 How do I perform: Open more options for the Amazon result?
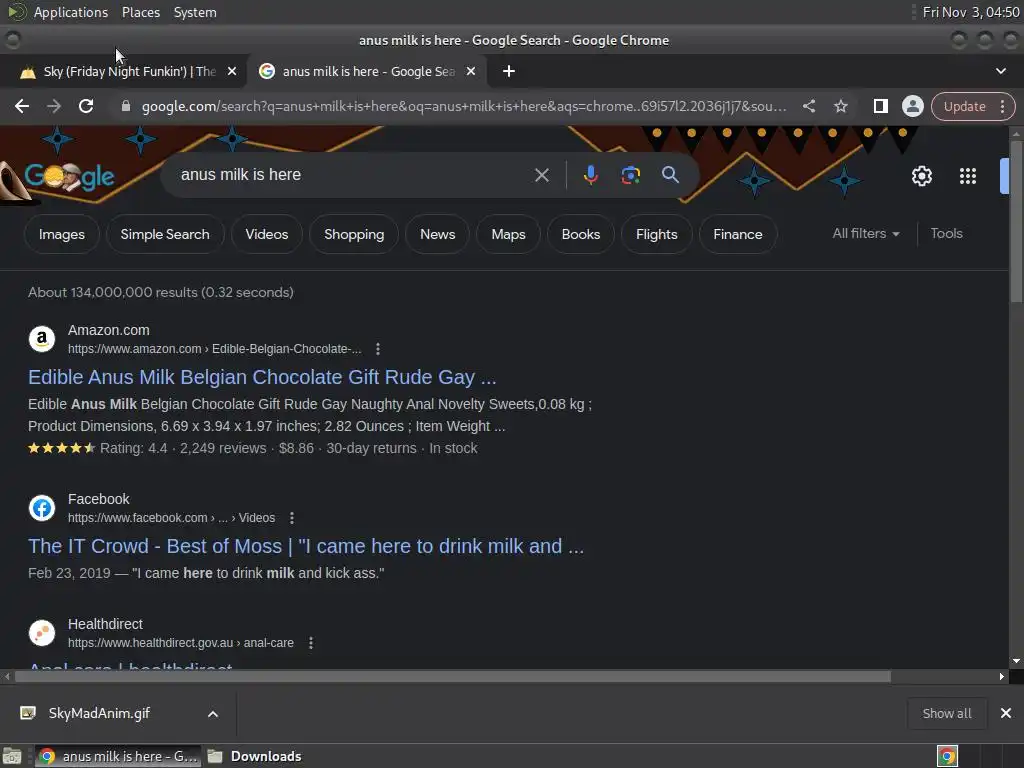point(377,349)
